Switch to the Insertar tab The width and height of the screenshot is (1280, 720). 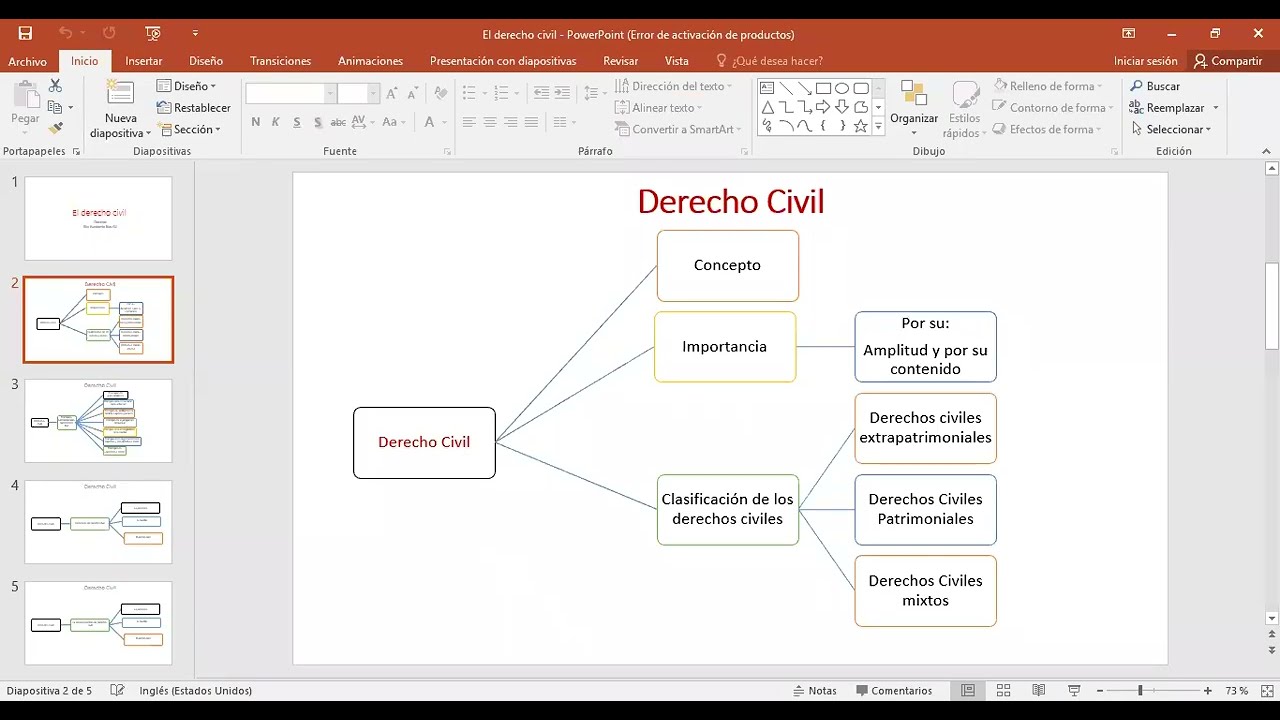(x=144, y=61)
